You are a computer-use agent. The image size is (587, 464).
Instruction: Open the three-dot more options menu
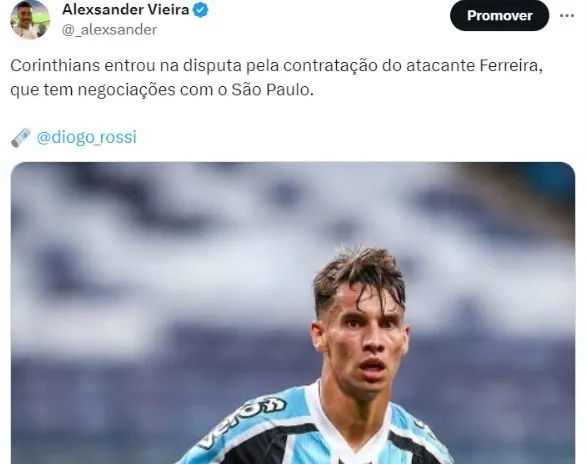567,16
